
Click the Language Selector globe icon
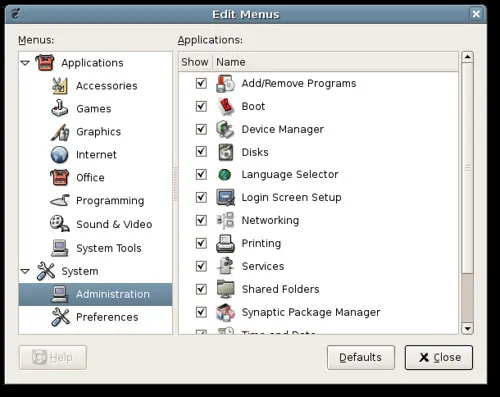[225, 175]
